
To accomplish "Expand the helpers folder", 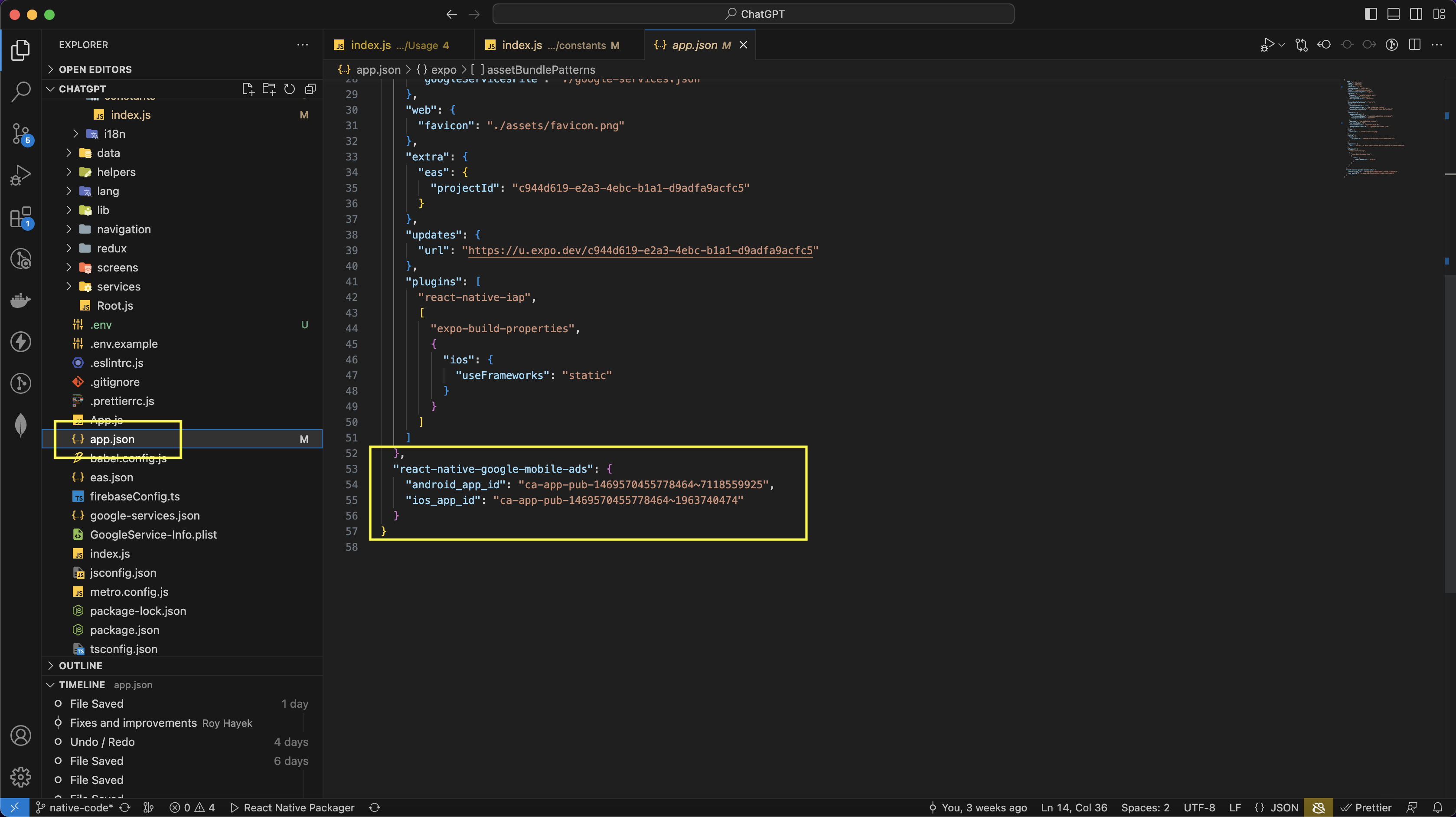I will coord(182,172).
